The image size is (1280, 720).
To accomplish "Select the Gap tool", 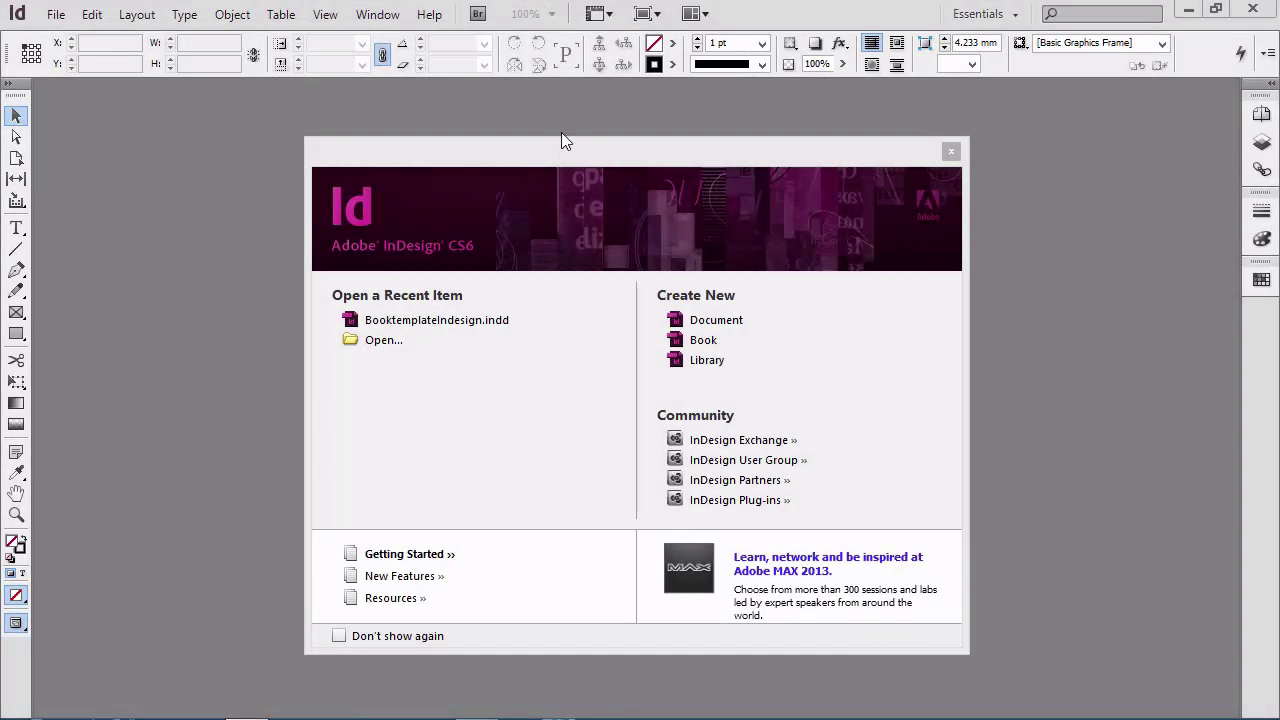I will (x=16, y=179).
